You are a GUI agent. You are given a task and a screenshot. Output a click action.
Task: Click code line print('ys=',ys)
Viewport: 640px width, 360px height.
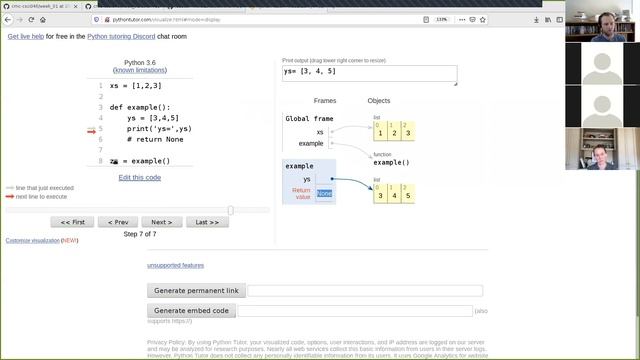(159, 129)
